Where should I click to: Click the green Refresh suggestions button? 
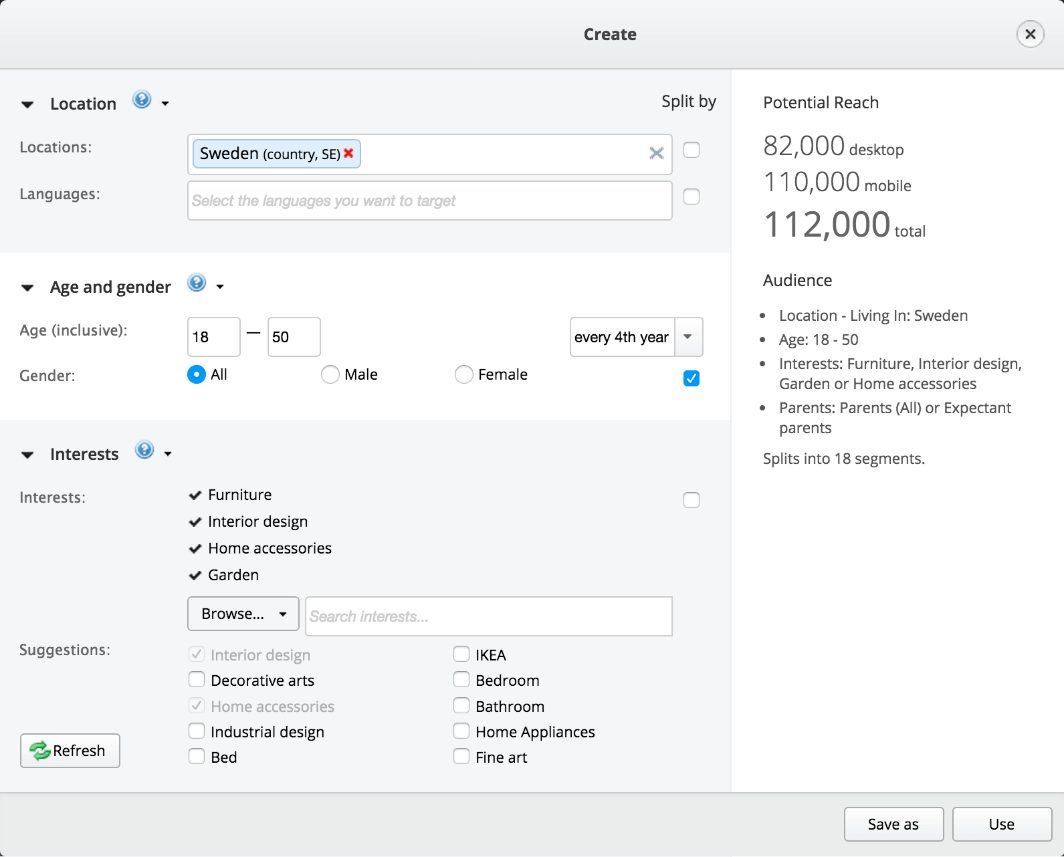pos(70,751)
